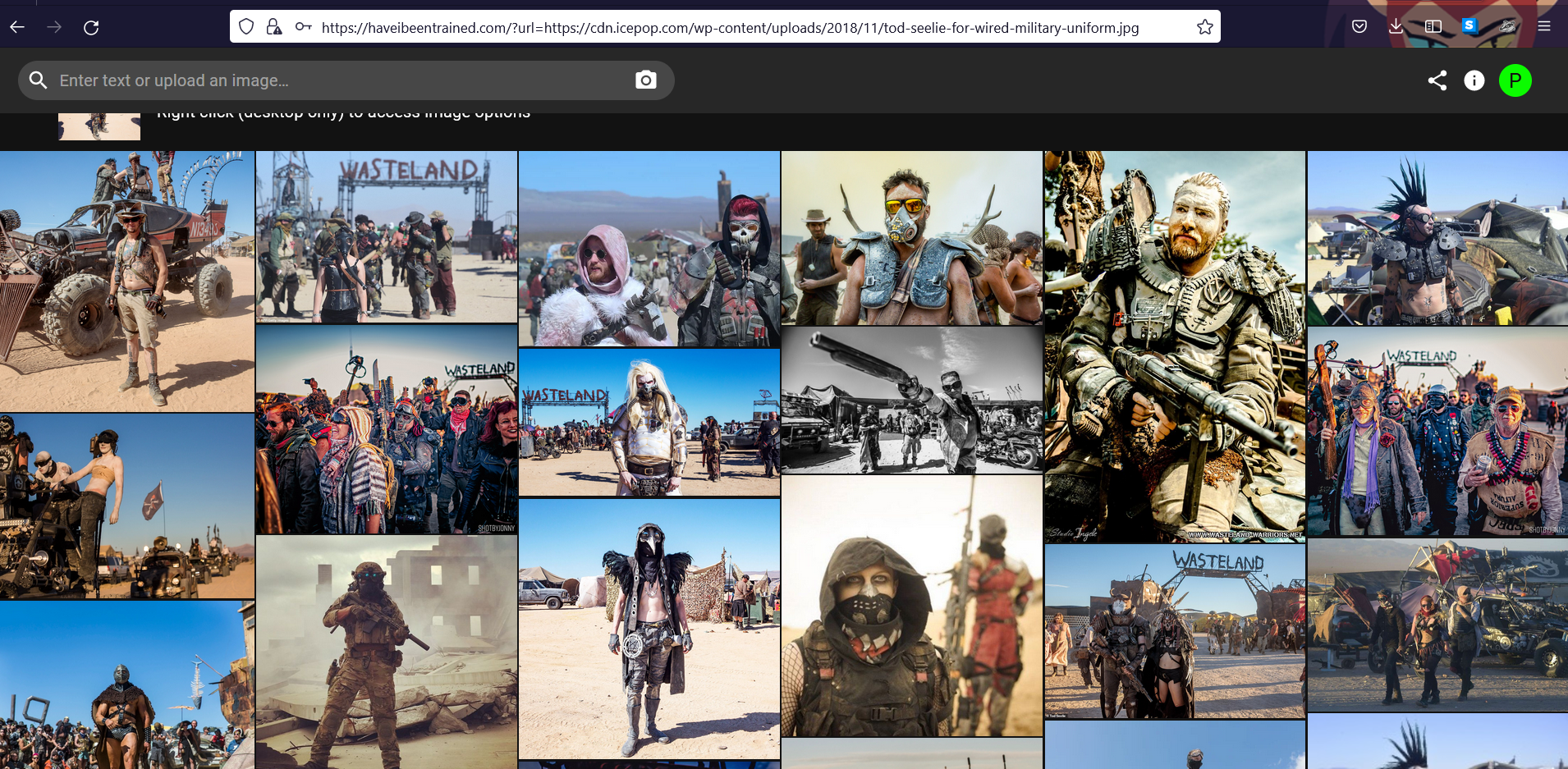Go back to previous page
Image resolution: width=1568 pixels, height=769 pixels.
17,27
